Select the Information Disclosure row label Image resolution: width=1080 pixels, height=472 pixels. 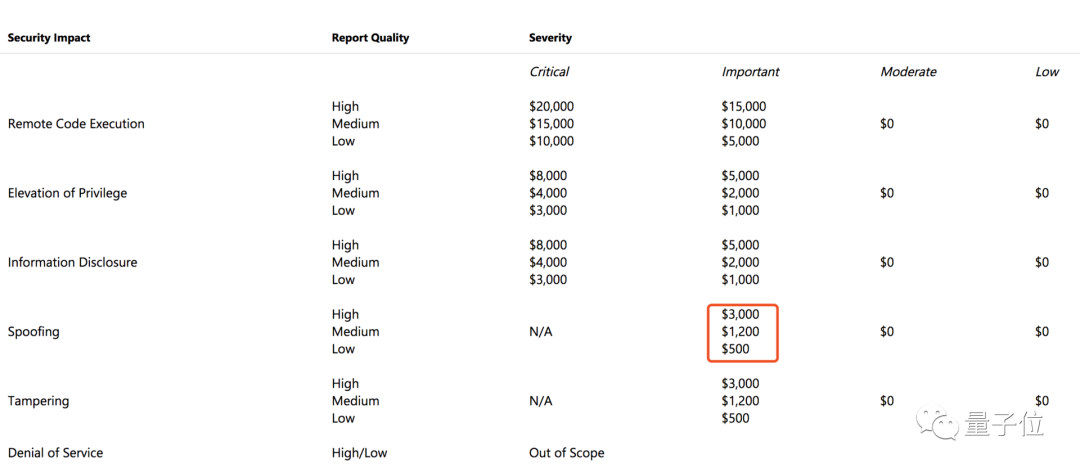click(72, 262)
